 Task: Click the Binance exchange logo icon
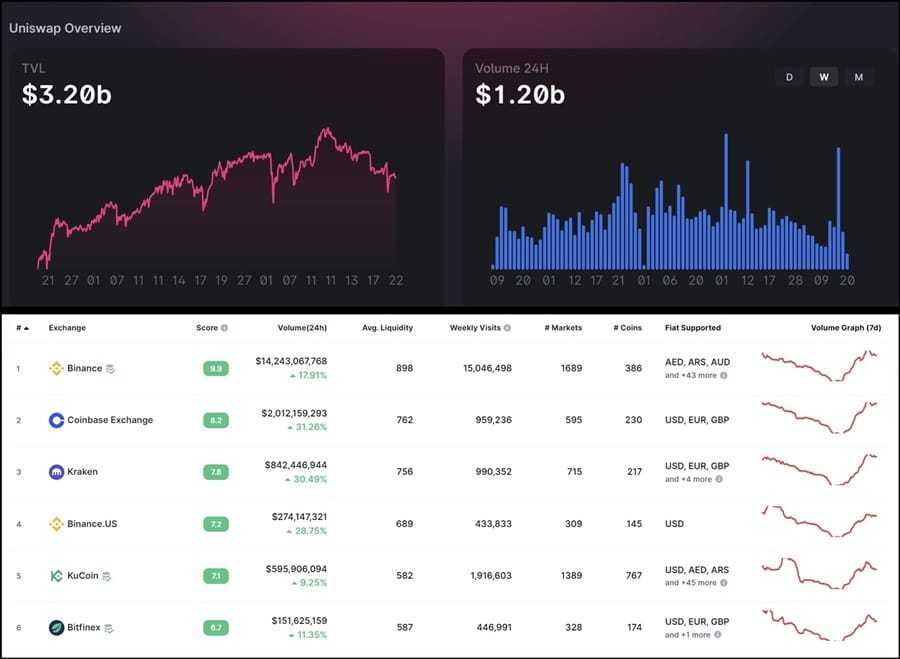pos(56,368)
